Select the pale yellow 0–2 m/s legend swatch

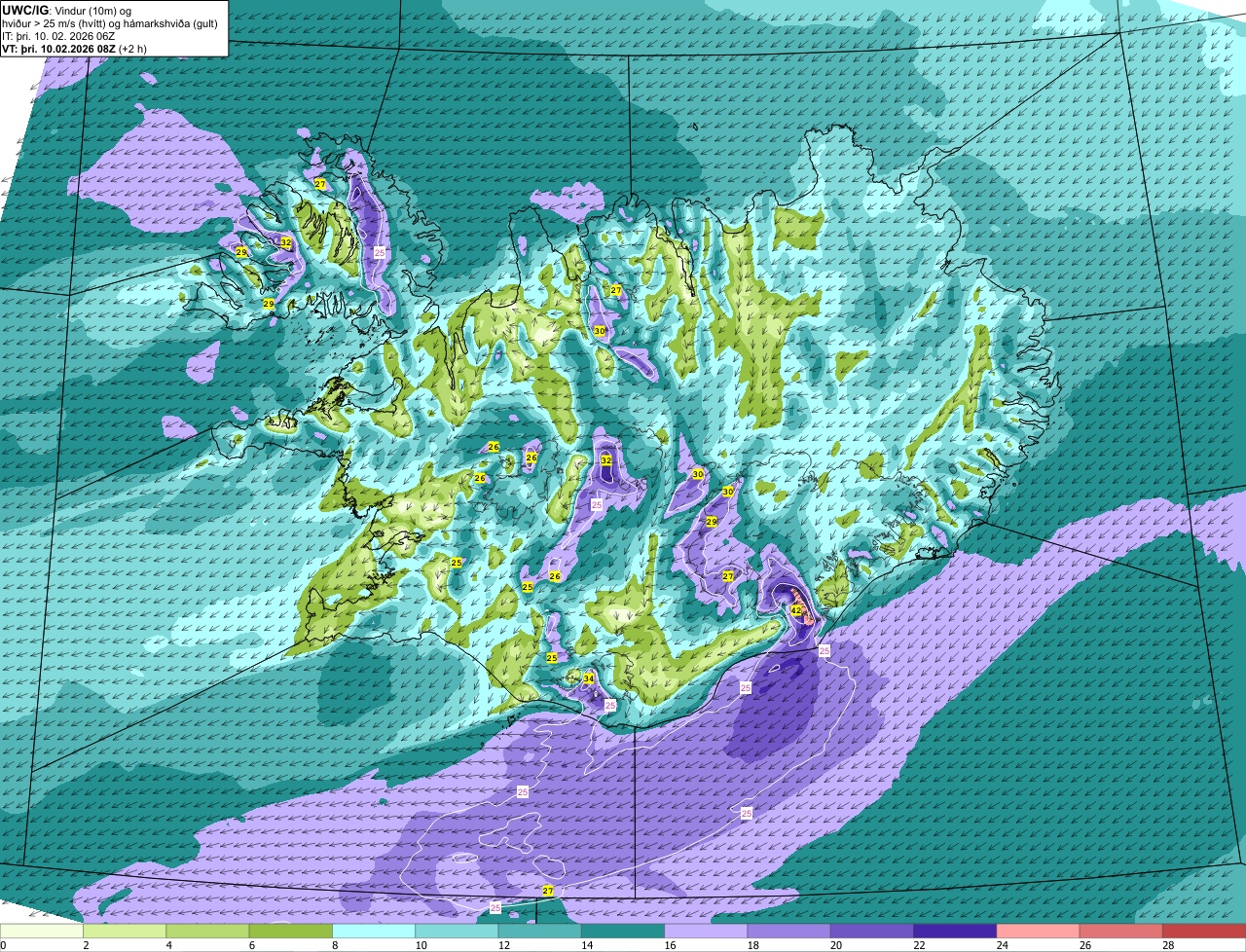tap(41, 931)
